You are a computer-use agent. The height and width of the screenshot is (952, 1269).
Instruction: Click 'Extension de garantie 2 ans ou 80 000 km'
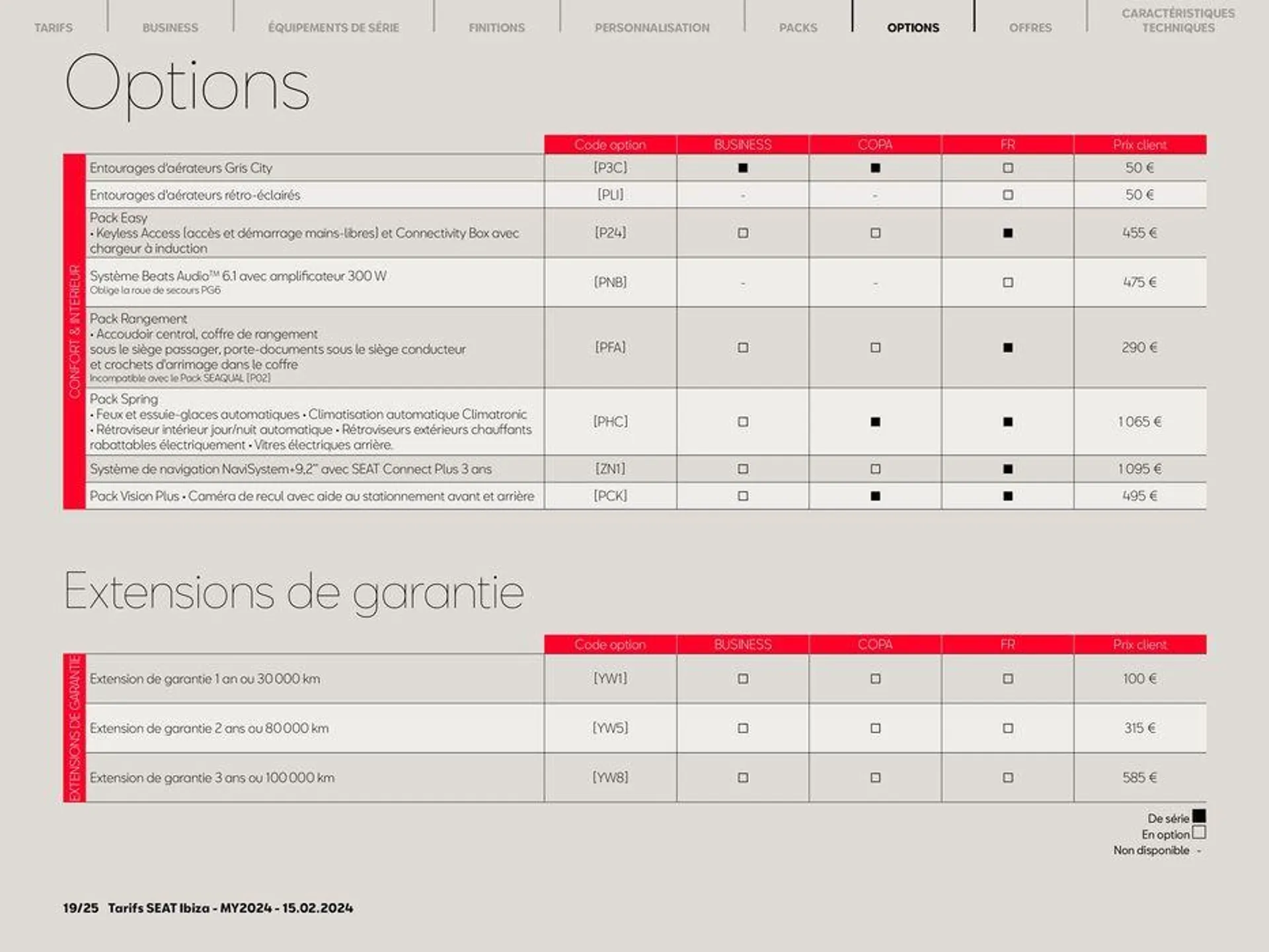coord(209,728)
